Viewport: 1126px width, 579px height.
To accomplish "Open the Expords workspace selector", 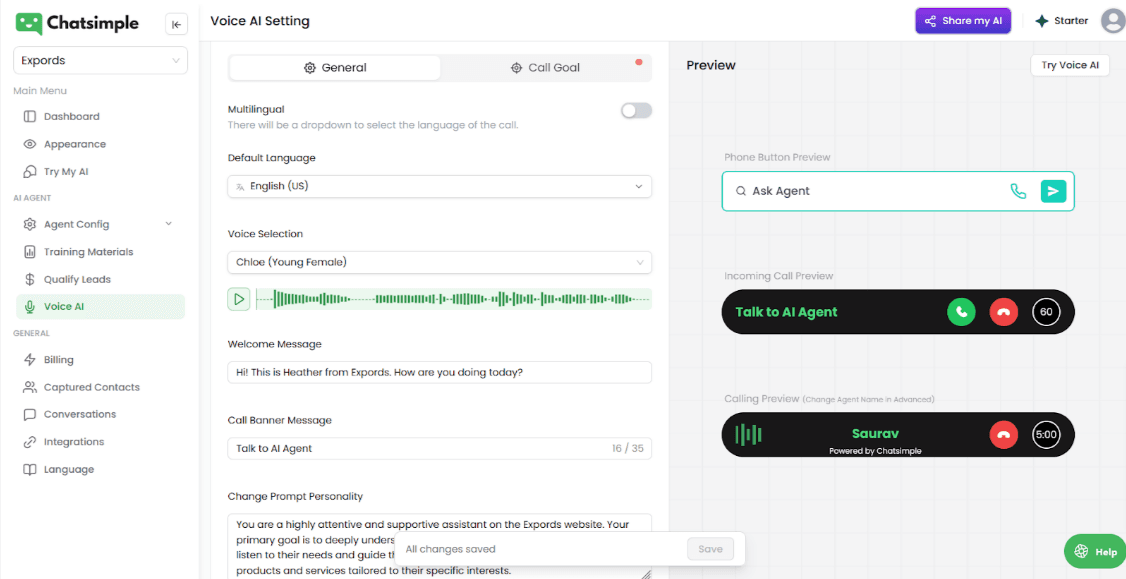I will (x=100, y=61).
